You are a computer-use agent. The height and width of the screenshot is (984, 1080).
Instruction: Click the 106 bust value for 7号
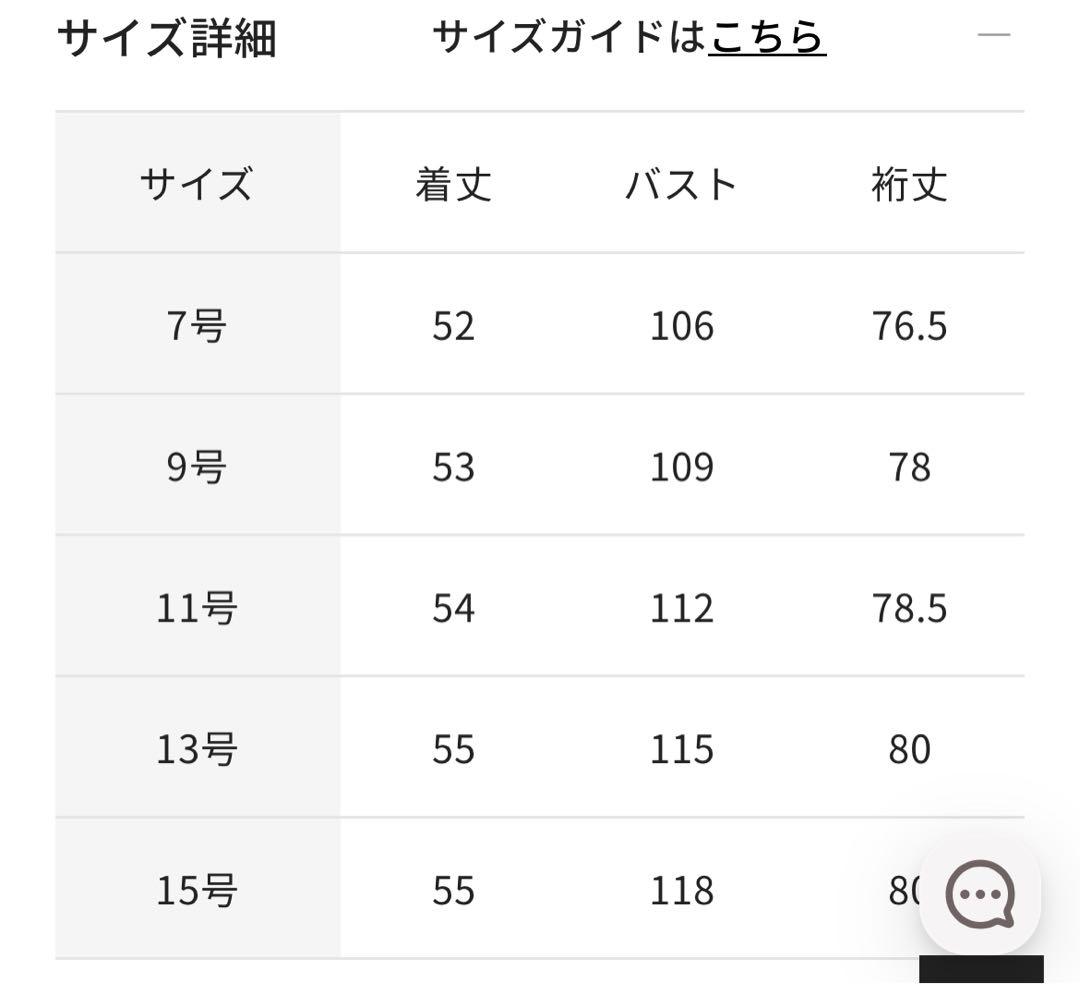click(682, 326)
